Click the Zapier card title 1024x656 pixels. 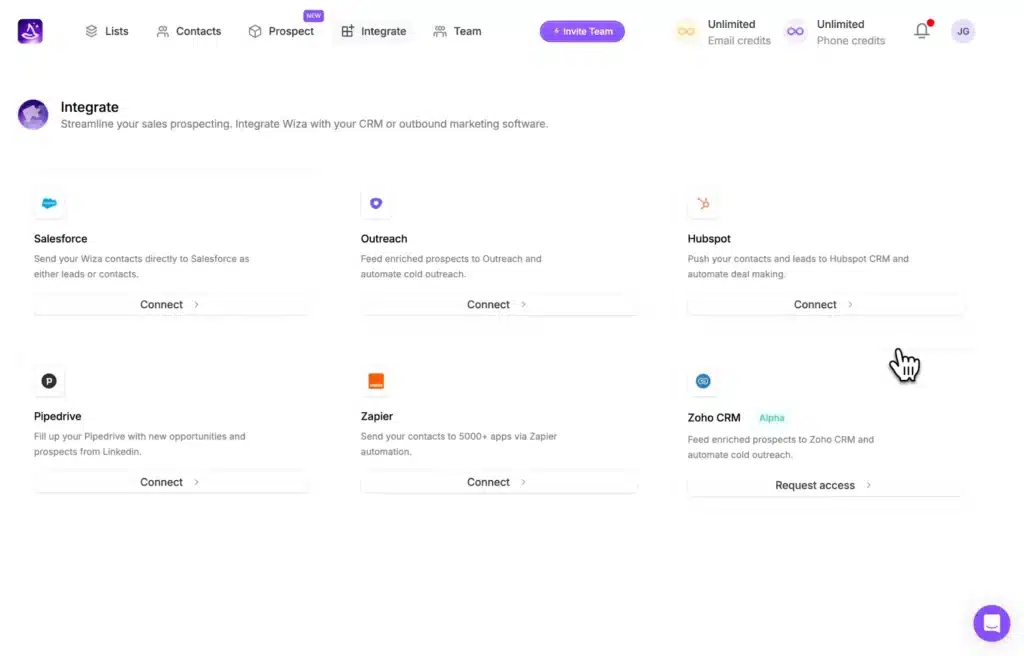(x=377, y=416)
